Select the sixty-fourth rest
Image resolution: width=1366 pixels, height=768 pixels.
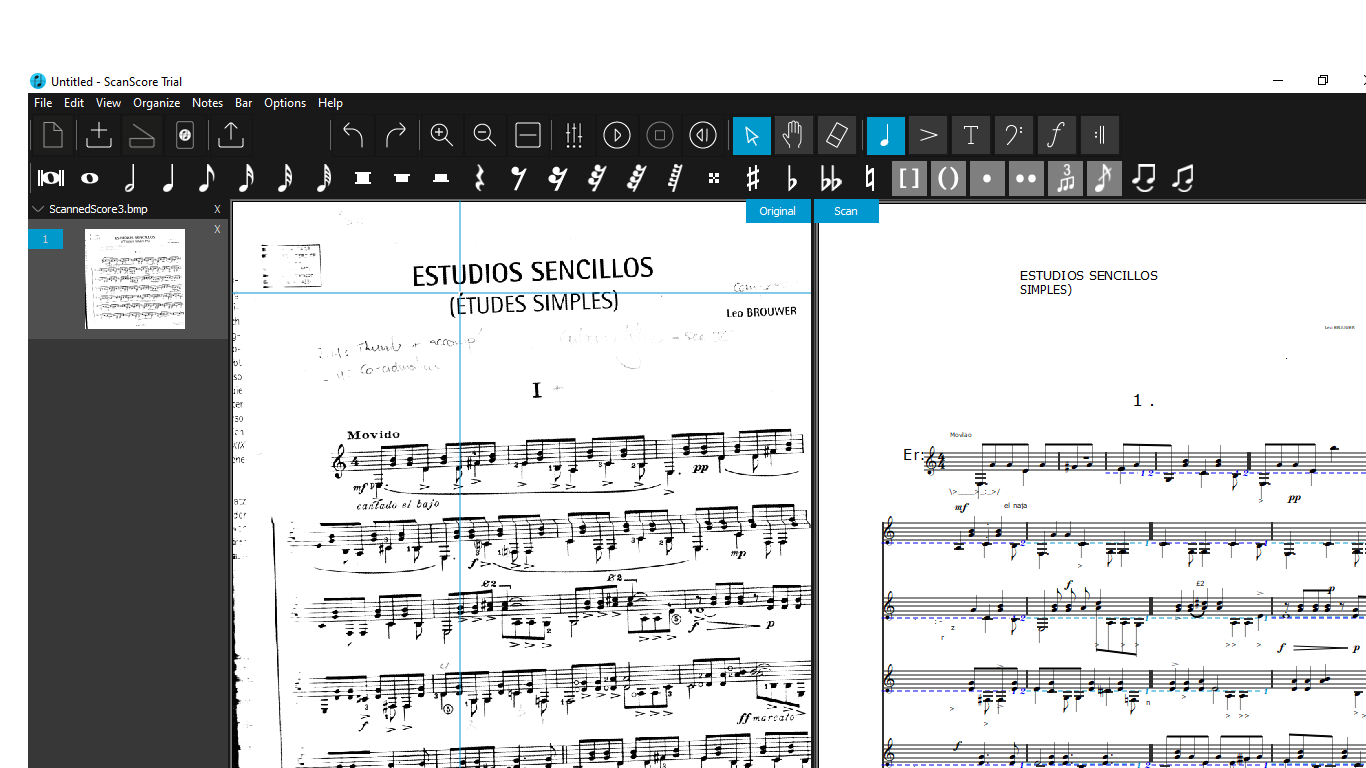(636, 178)
